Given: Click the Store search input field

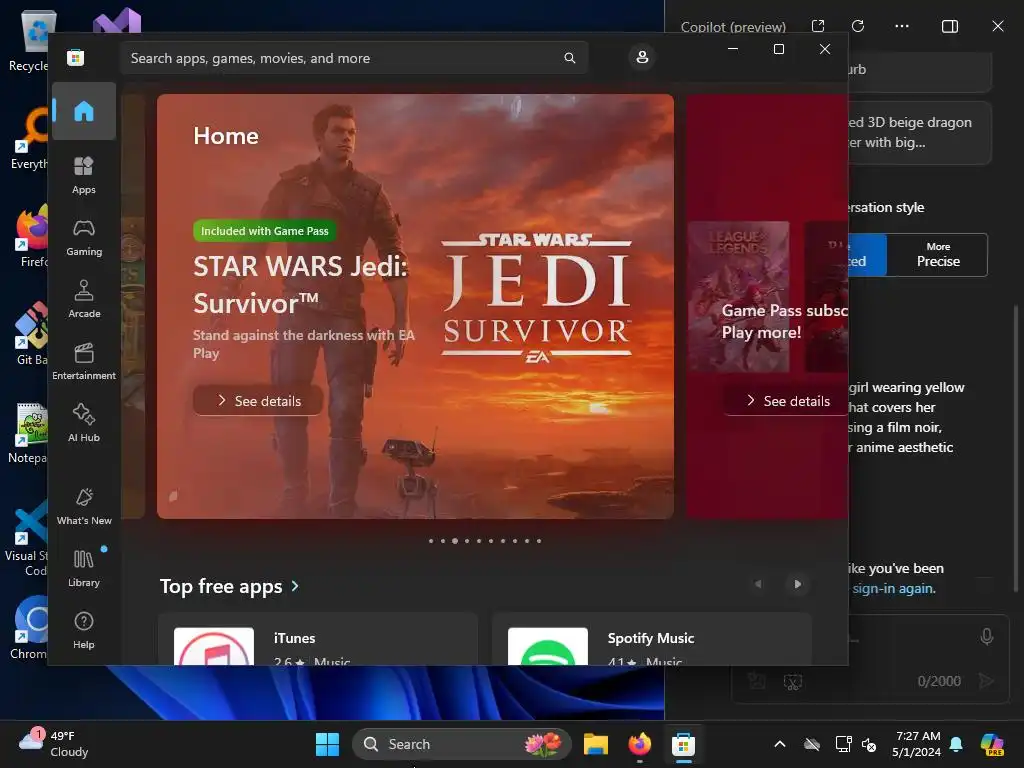Looking at the screenshot, I should coord(354,58).
